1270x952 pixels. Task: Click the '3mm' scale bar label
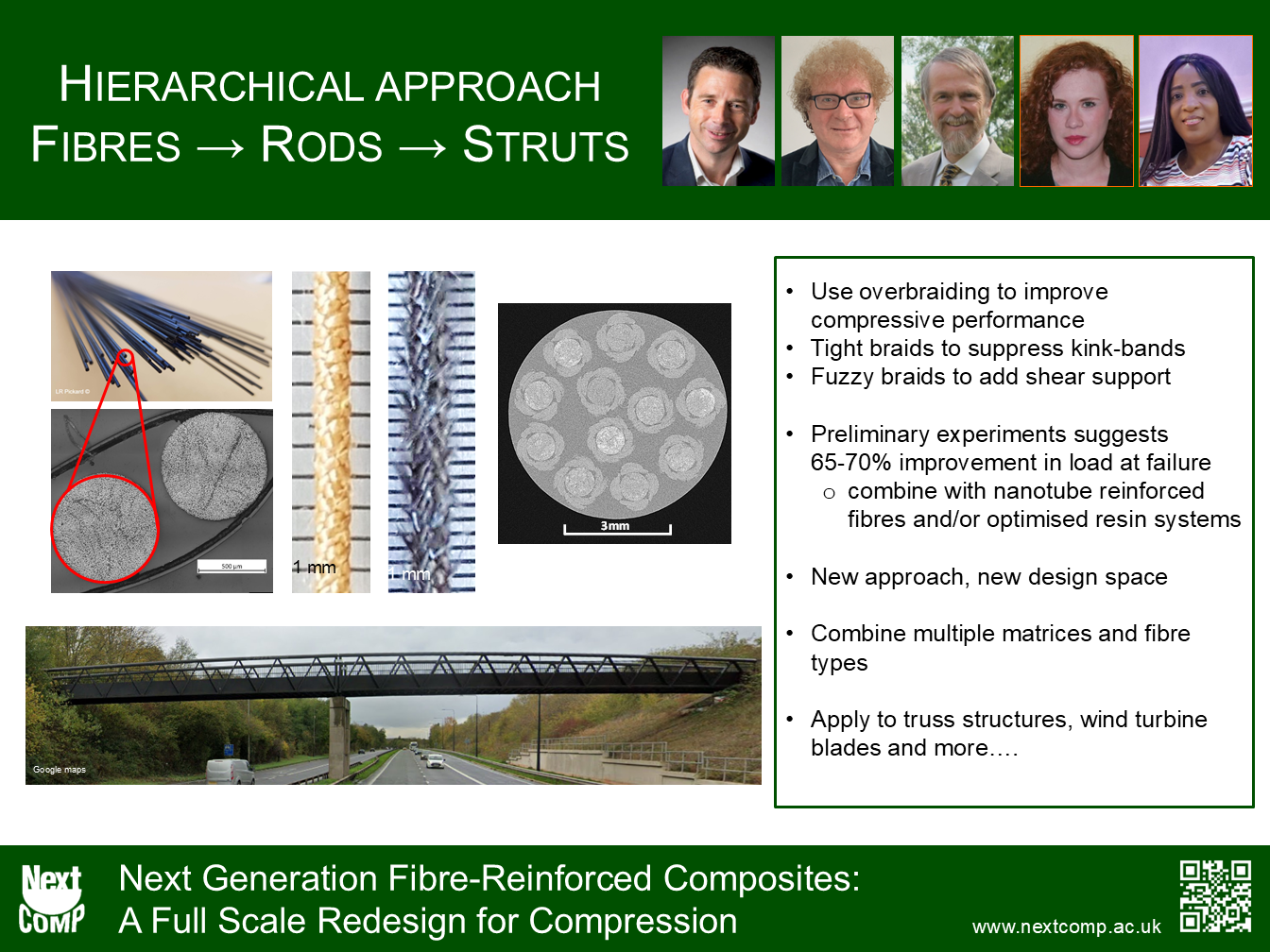(615, 526)
